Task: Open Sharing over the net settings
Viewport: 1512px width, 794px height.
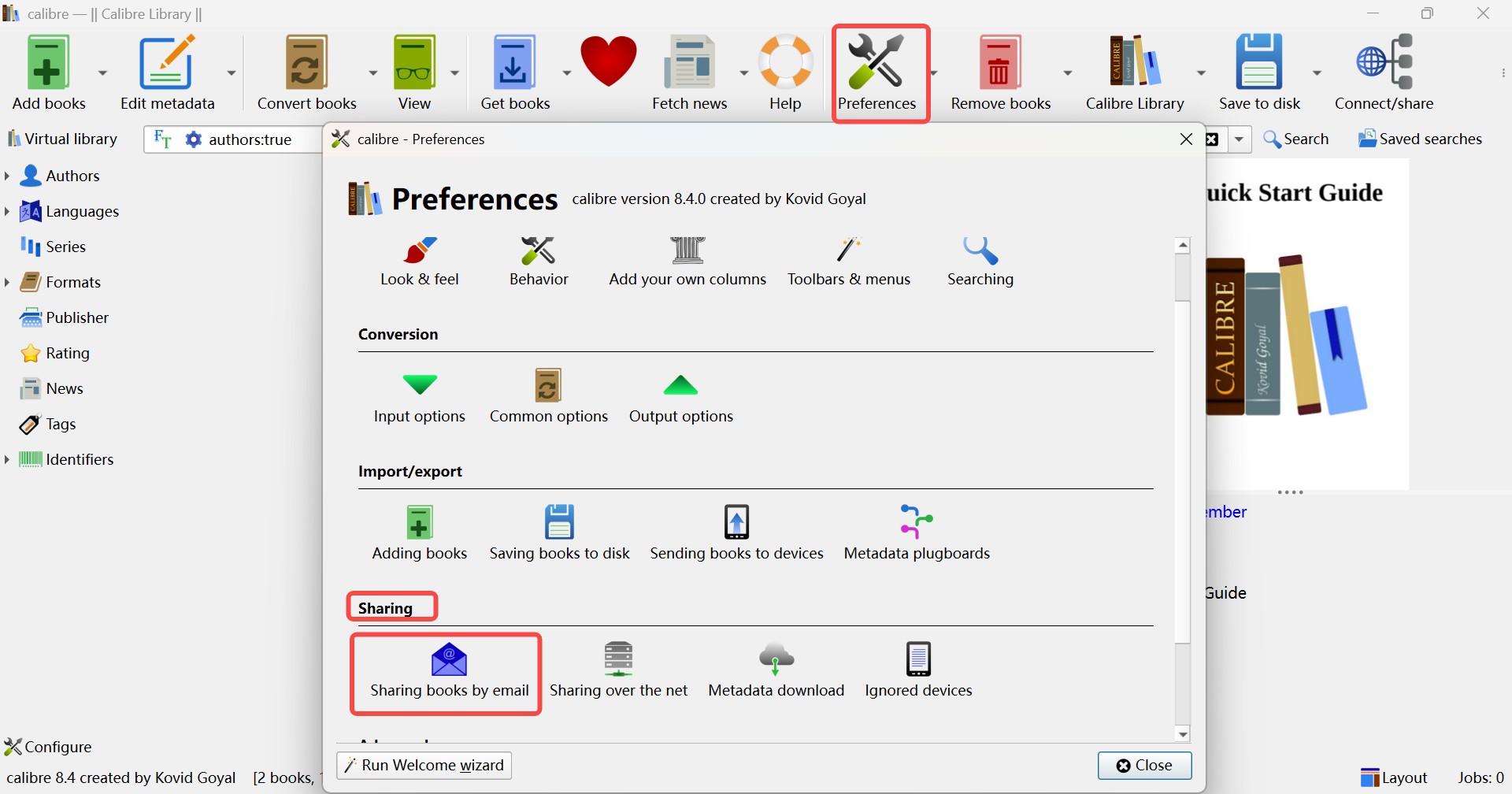Action: click(619, 671)
